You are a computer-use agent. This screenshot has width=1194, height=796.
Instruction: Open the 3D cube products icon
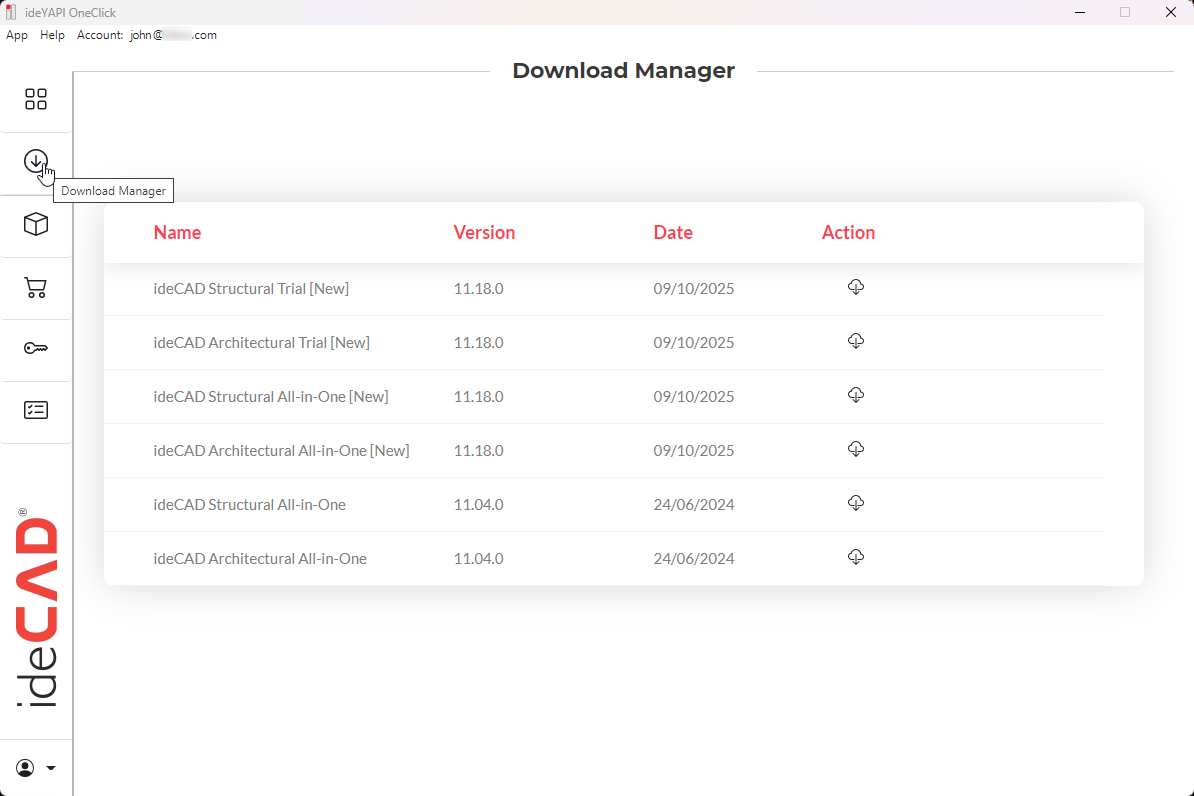tap(36, 224)
